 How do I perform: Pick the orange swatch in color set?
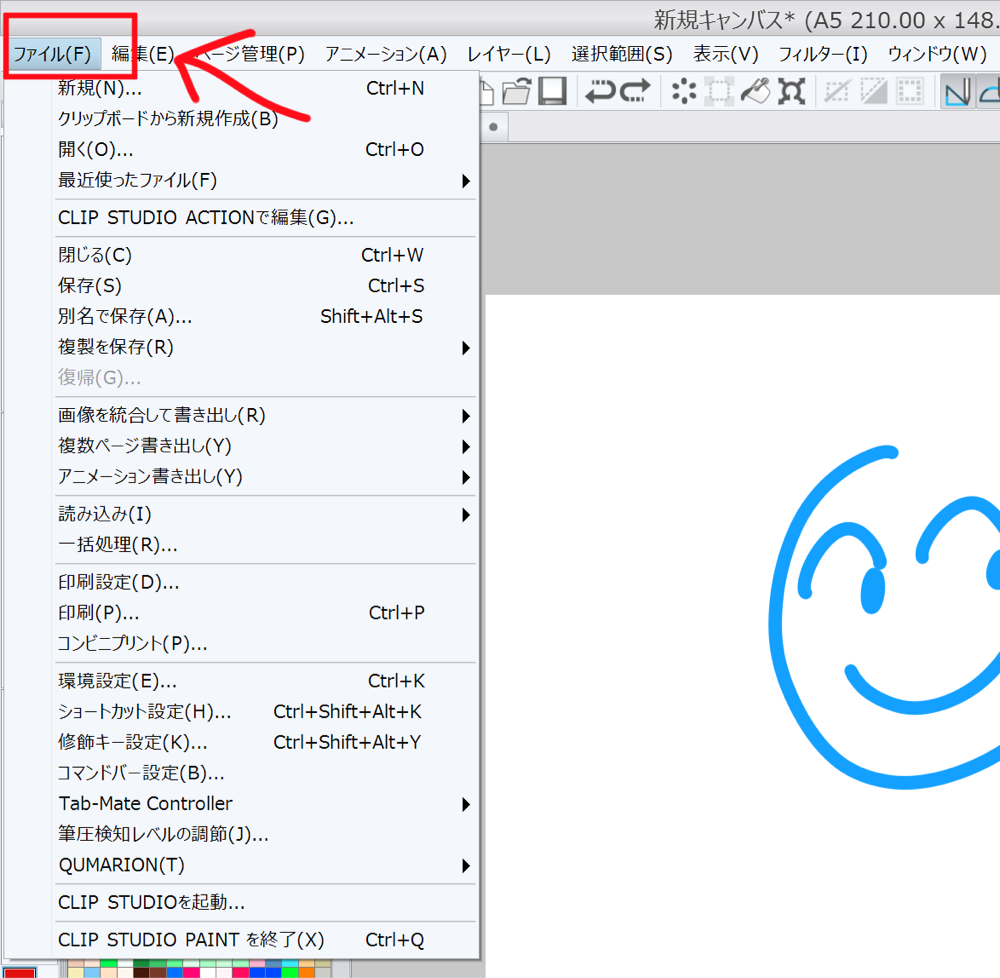point(307,973)
